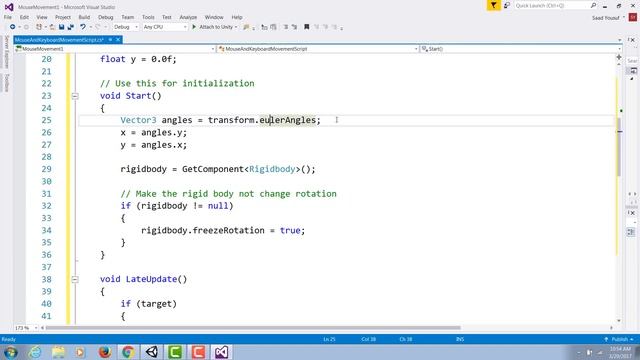This screenshot has width=640, height=360.
Task: Click the Navigate Backward toolbar icon
Action: pyautogui.click(x=13, y=27)
